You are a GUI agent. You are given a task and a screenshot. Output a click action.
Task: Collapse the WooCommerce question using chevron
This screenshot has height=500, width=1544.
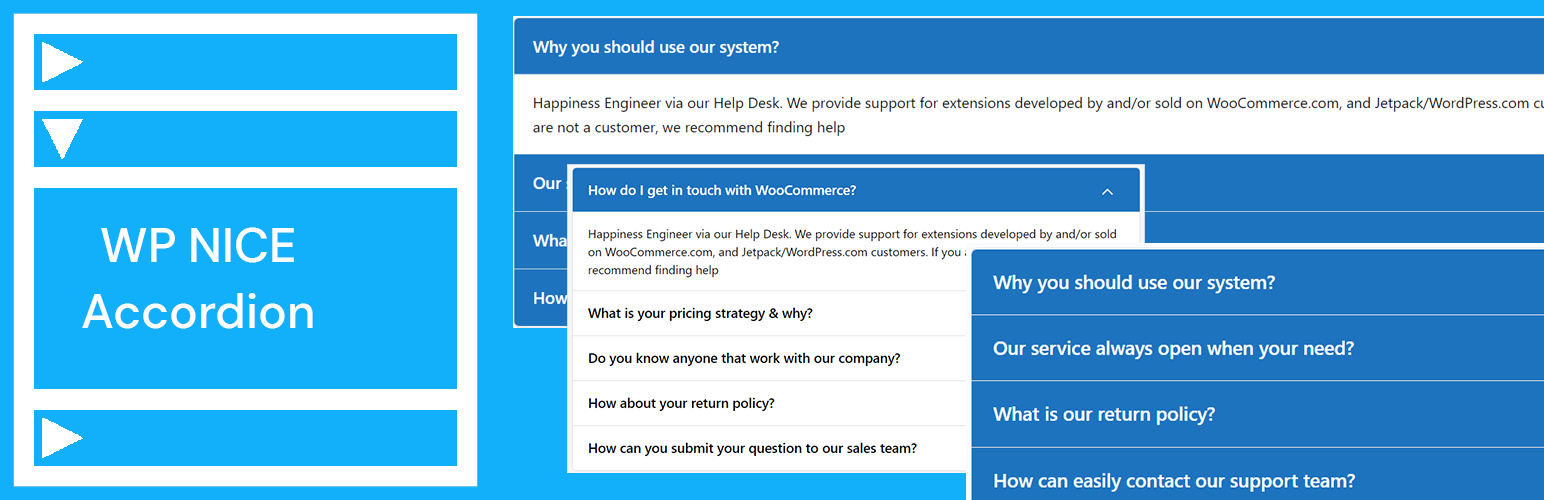pyautogui.click(x=1106, y=191)
